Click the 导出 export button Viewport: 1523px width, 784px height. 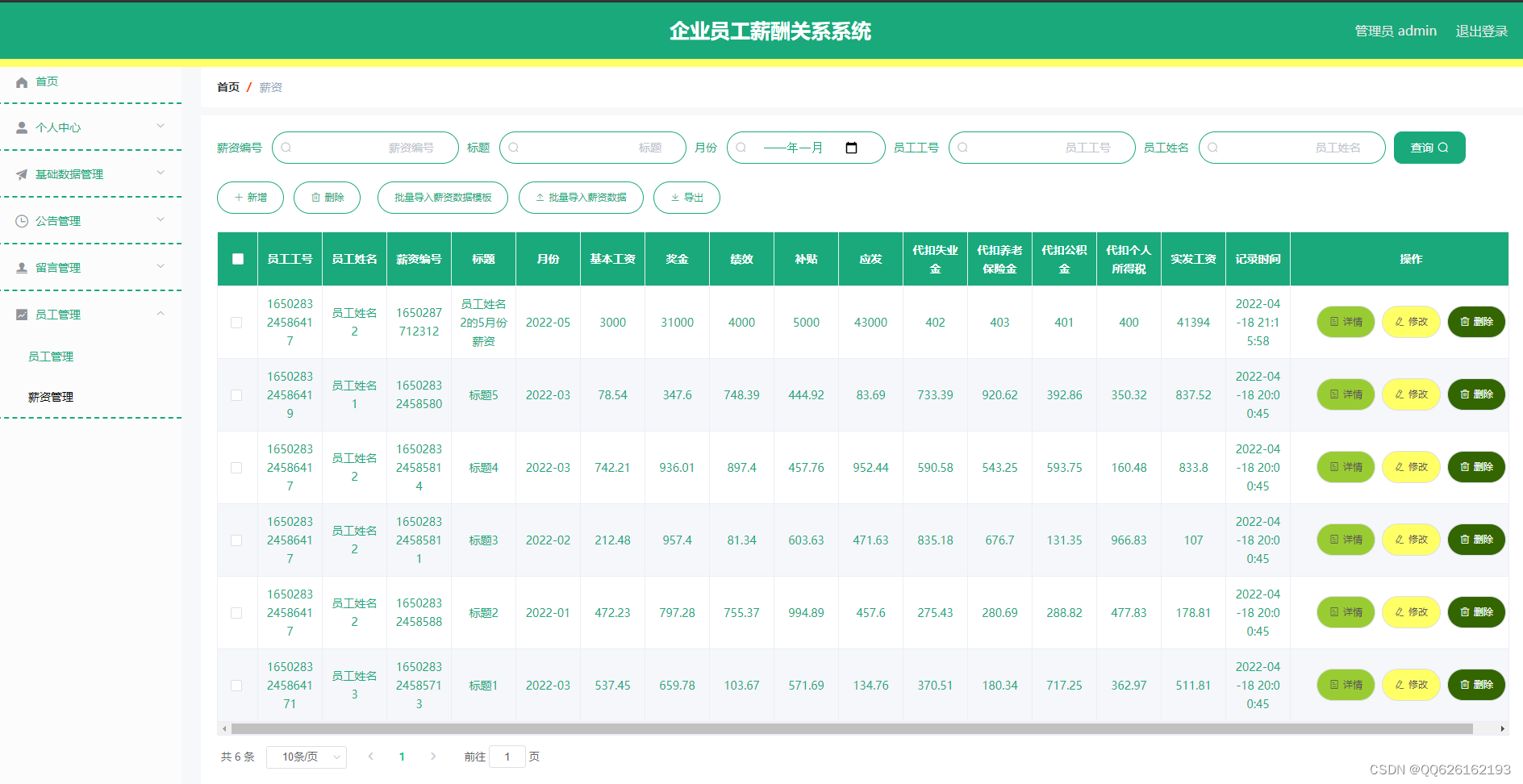tap(686, 198)
